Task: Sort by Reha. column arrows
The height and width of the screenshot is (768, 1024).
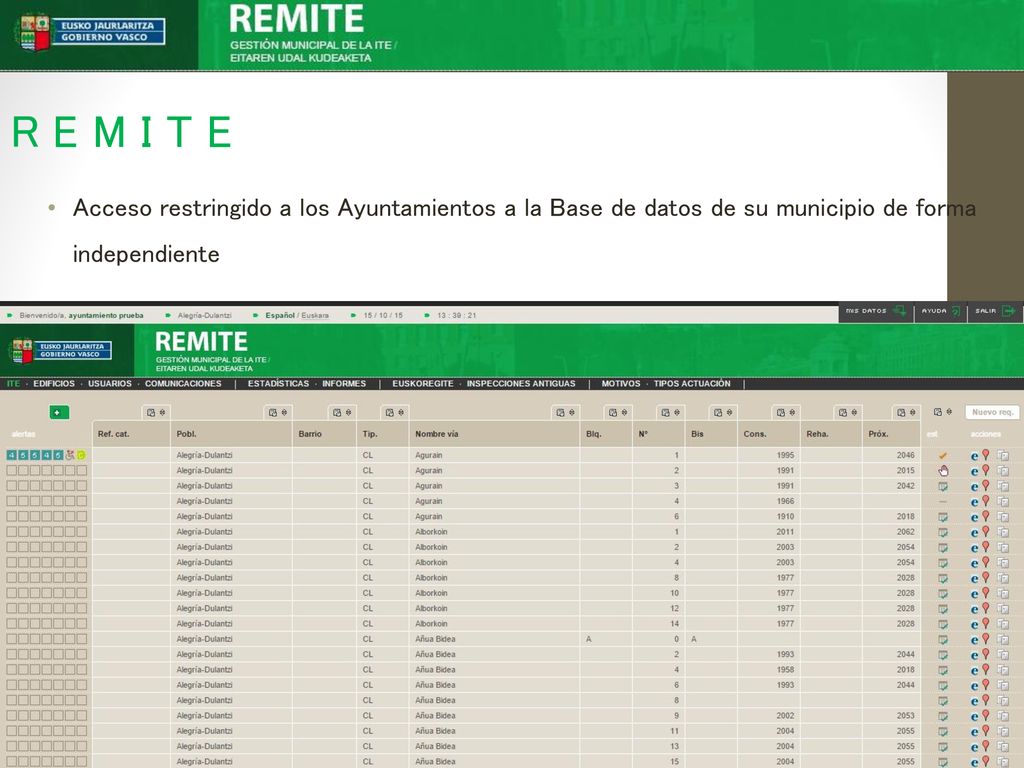Action: [854, 413]
